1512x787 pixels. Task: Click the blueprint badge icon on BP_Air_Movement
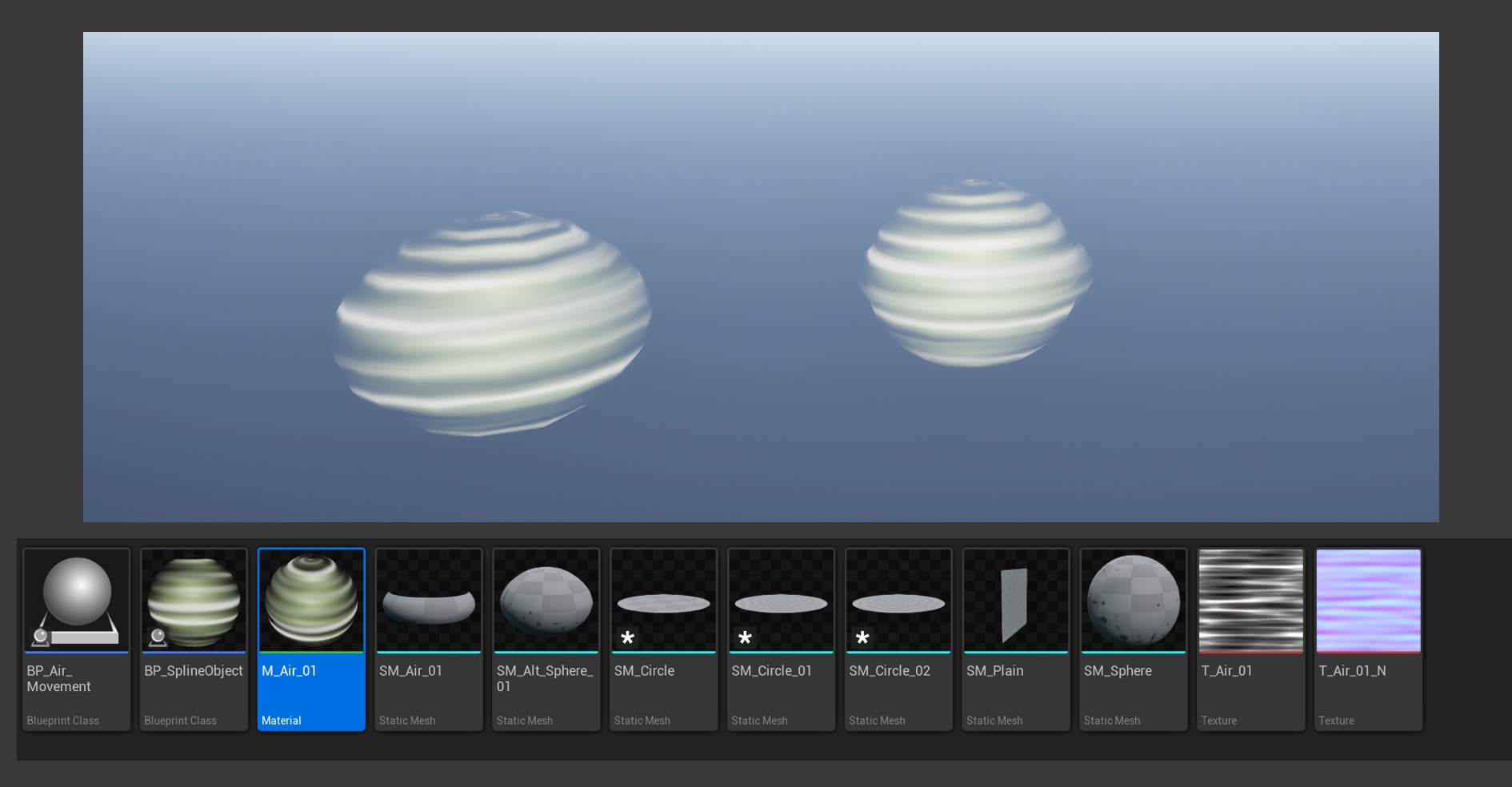click(40, 637)
